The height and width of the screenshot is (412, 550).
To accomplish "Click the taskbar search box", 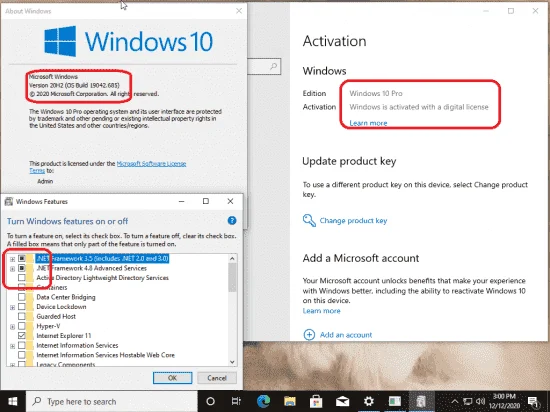I will pyautogui.click(x=112, y=401).
